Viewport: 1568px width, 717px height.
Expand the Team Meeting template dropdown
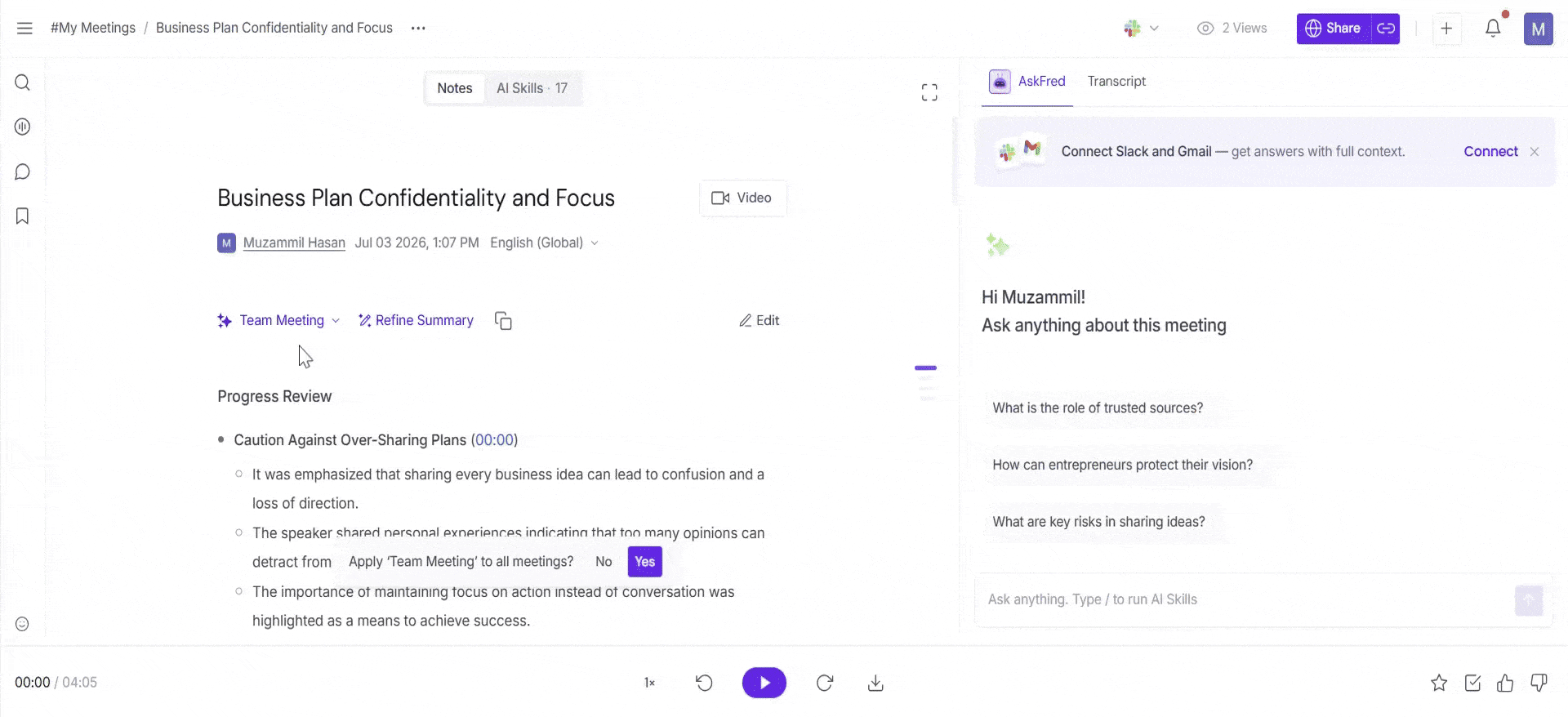click(x=336, y=321)
